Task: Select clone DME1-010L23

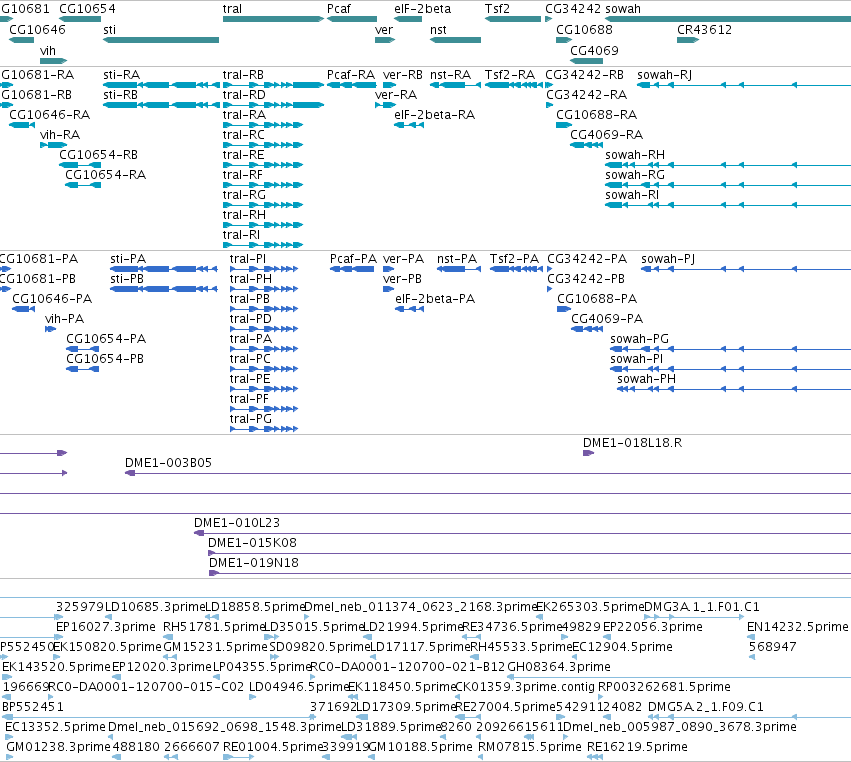Action: (x=522, y=534)
